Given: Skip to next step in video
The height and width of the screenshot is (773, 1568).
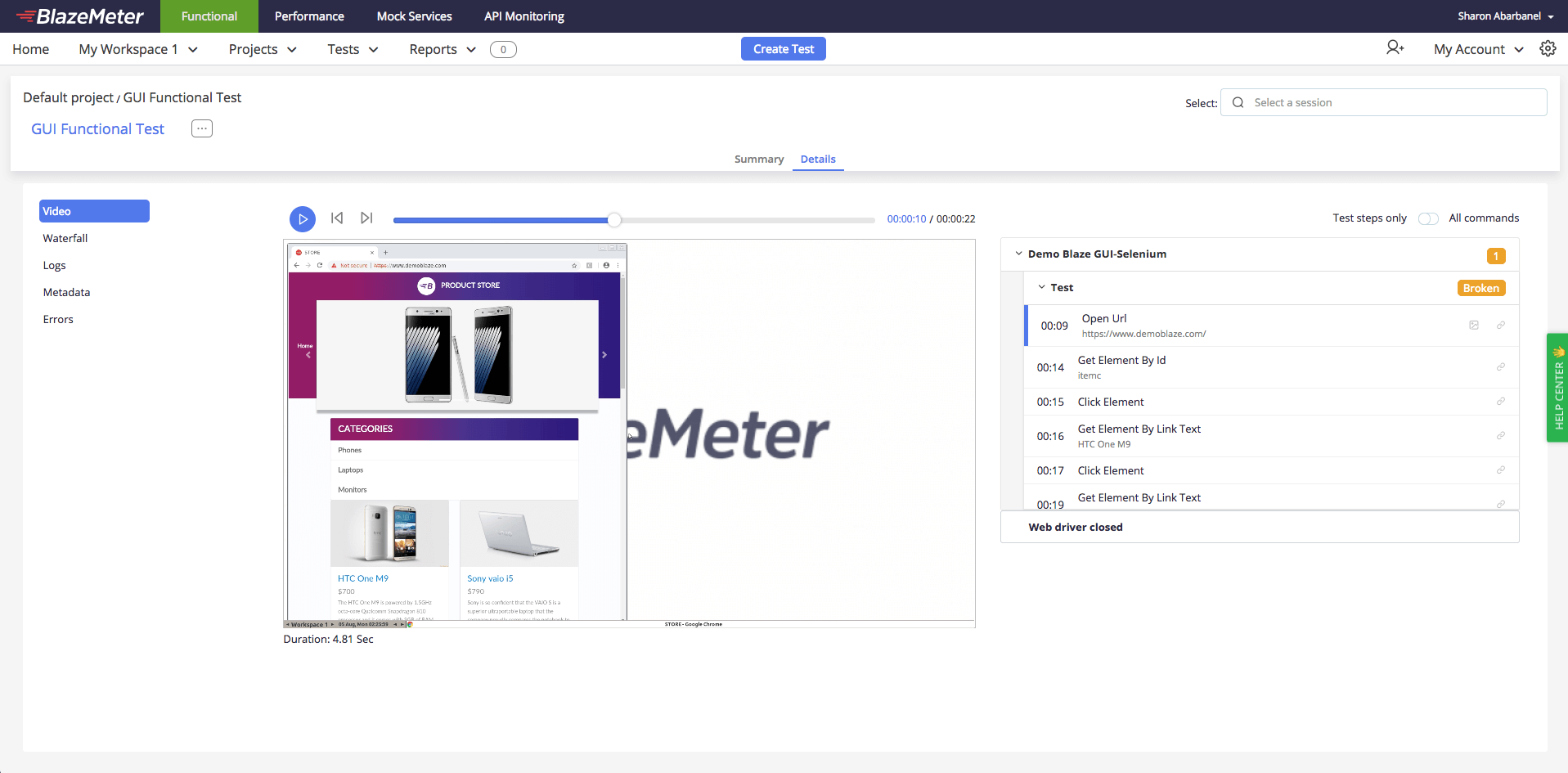Looking at the screenshot, I should (366, 218).
